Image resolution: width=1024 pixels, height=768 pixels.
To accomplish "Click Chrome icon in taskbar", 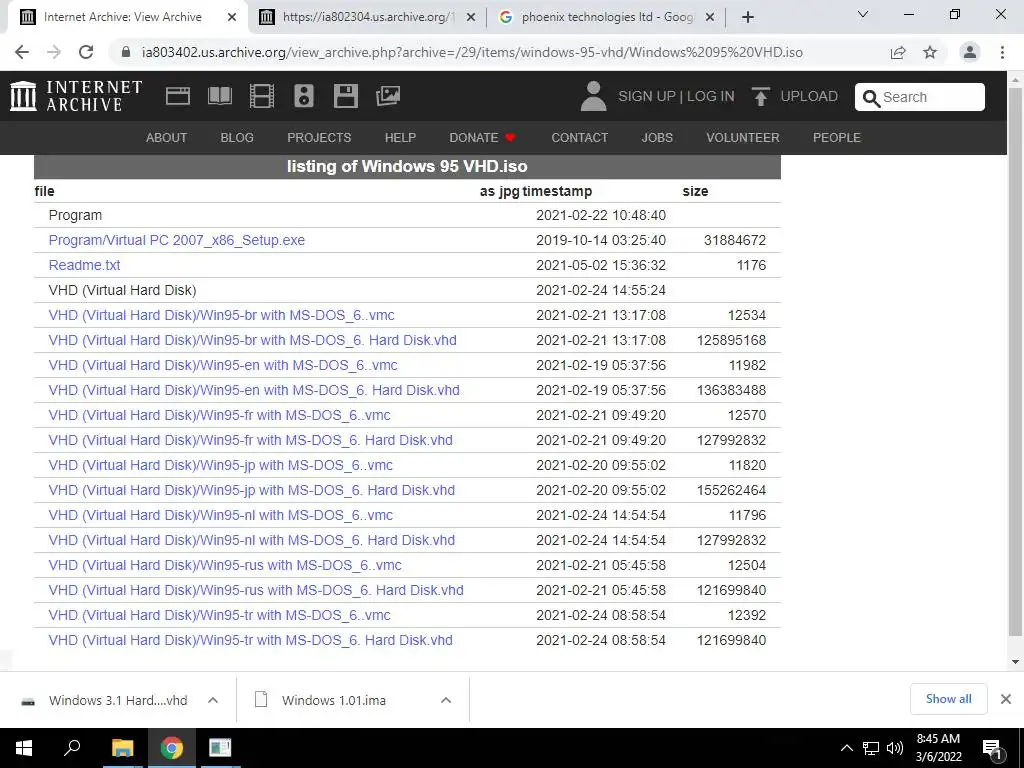I will 172,748.
